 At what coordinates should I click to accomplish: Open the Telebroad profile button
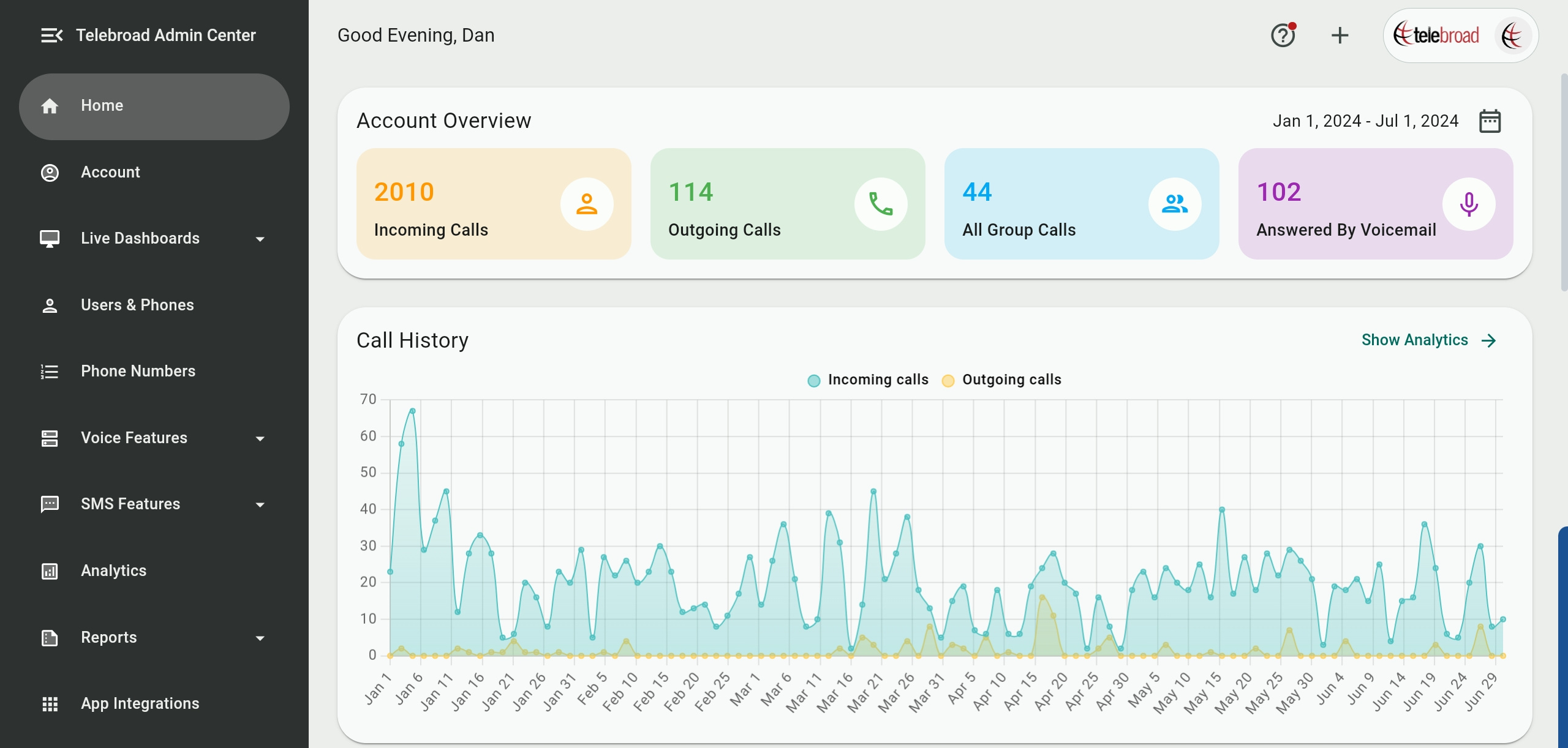1460,36
